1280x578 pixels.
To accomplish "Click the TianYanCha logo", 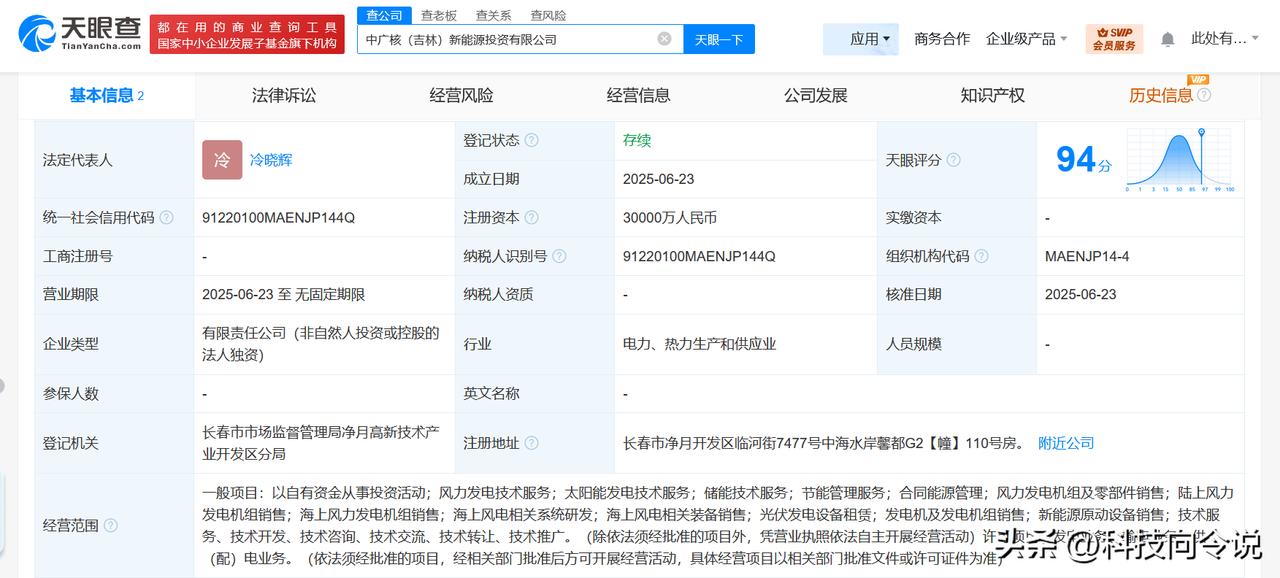I will 79,34.
